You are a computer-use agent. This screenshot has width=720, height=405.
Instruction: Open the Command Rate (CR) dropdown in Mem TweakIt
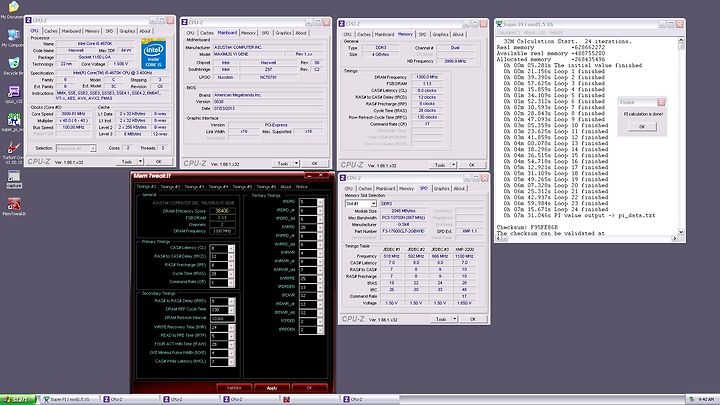231,282
